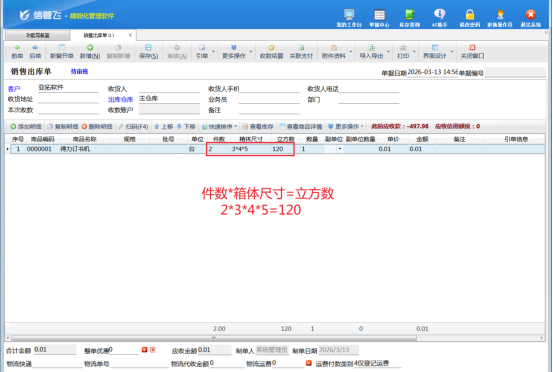Switch to the 功能导航 tab
Screen dimensions: 553x372
tap(37, 35)
